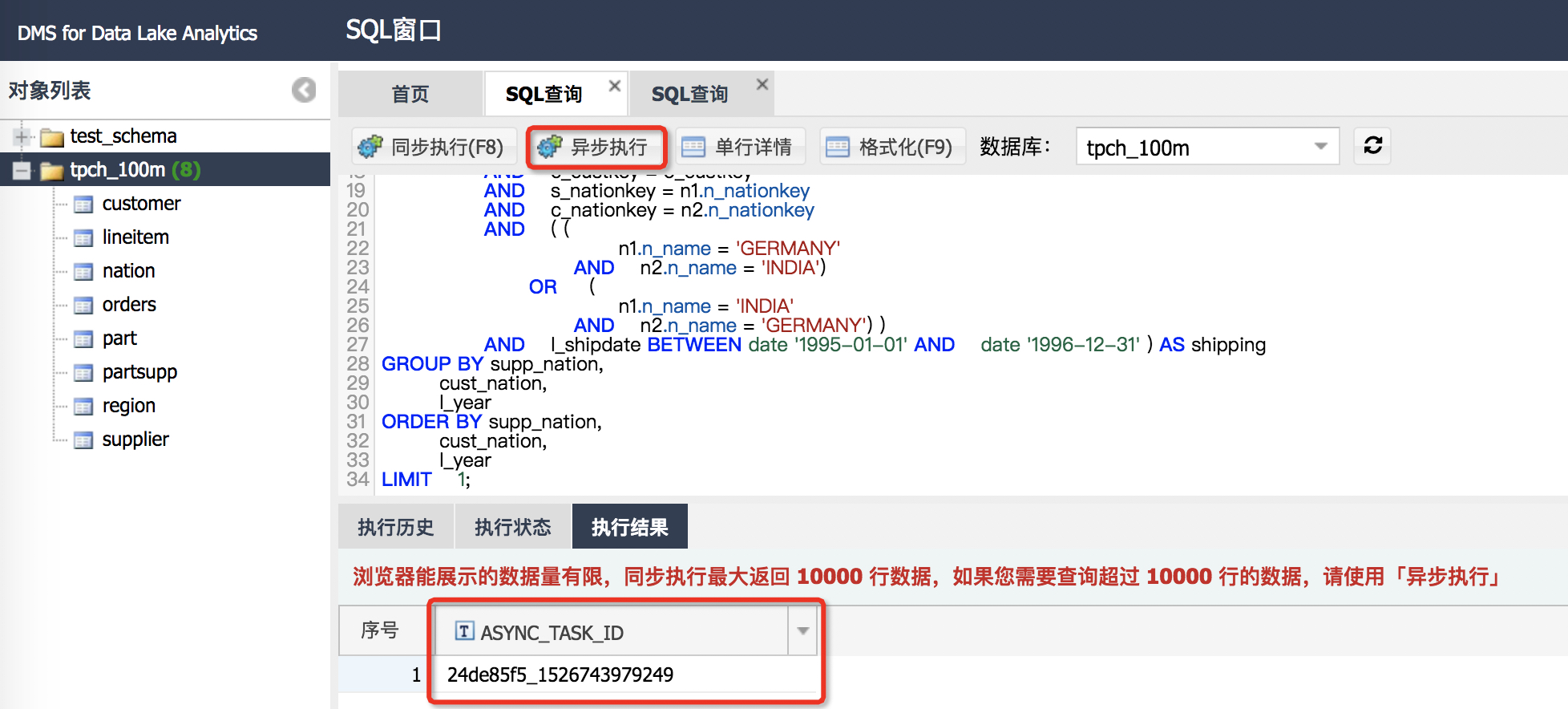Select the second SQL查询 tab
The height and width of the screenshot is (709, 1568).
pos(689,94)
